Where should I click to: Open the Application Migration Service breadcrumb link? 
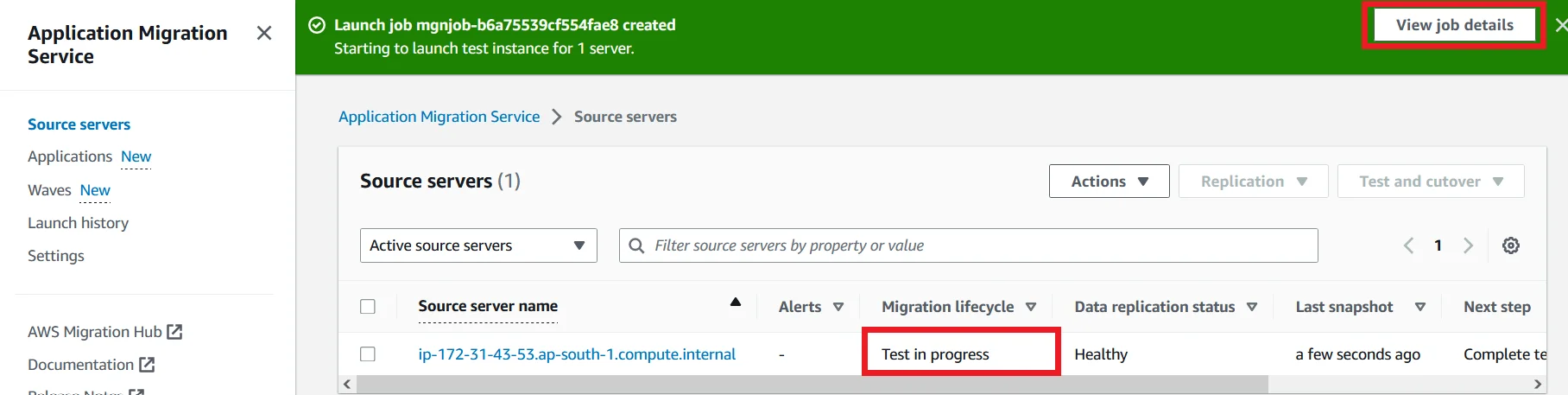[439, 117]
